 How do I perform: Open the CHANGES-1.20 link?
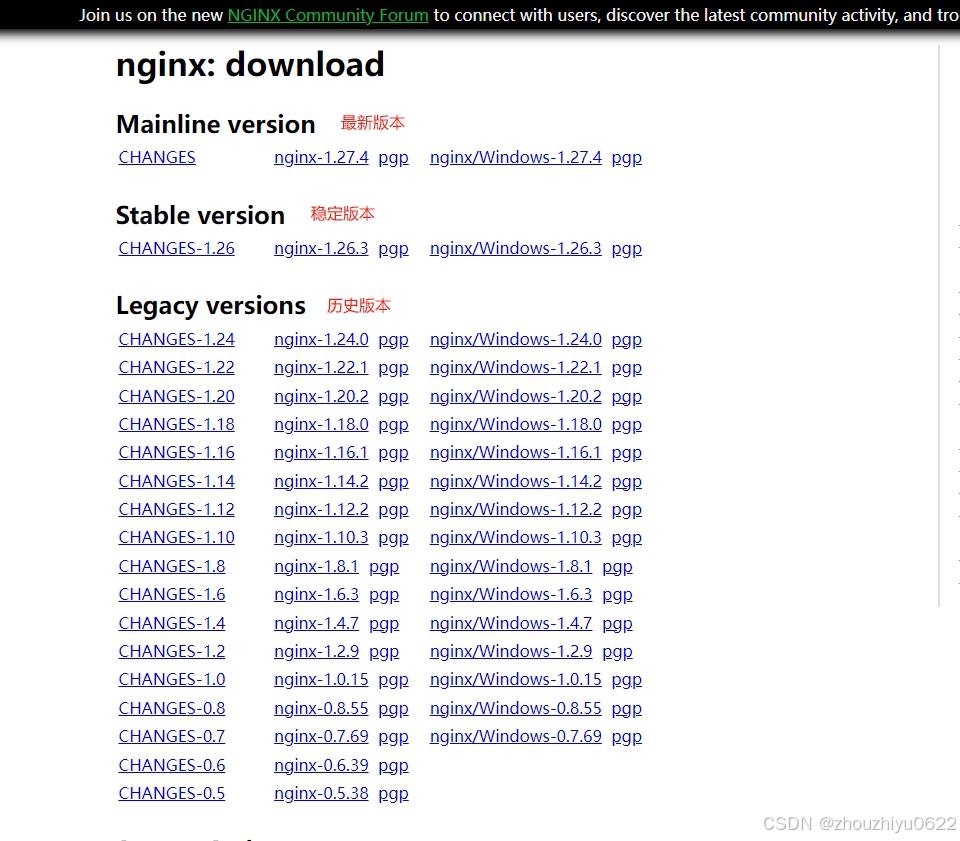(177, 396)
